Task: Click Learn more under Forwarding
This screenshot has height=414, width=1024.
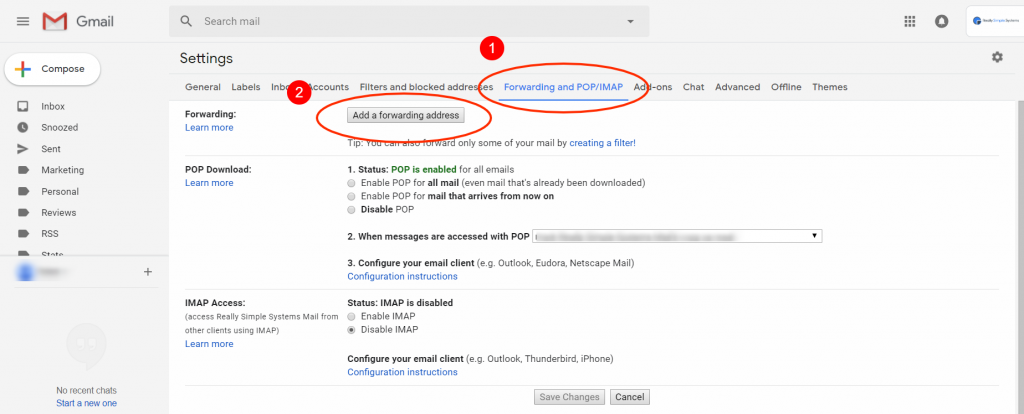Action: [x=209, y=127]
